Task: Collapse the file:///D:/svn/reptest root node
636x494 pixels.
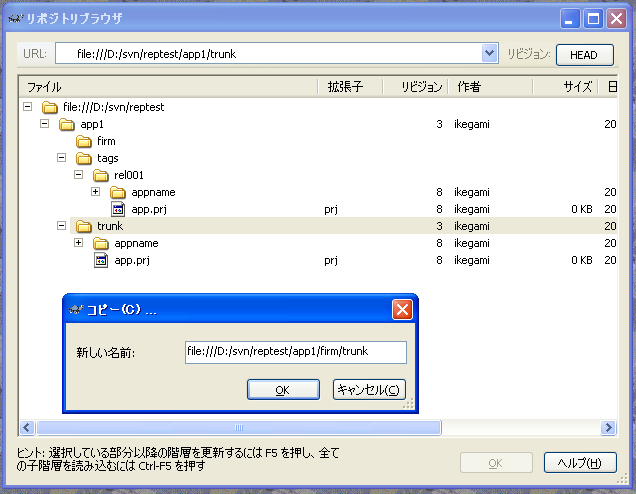Action: 28,107
